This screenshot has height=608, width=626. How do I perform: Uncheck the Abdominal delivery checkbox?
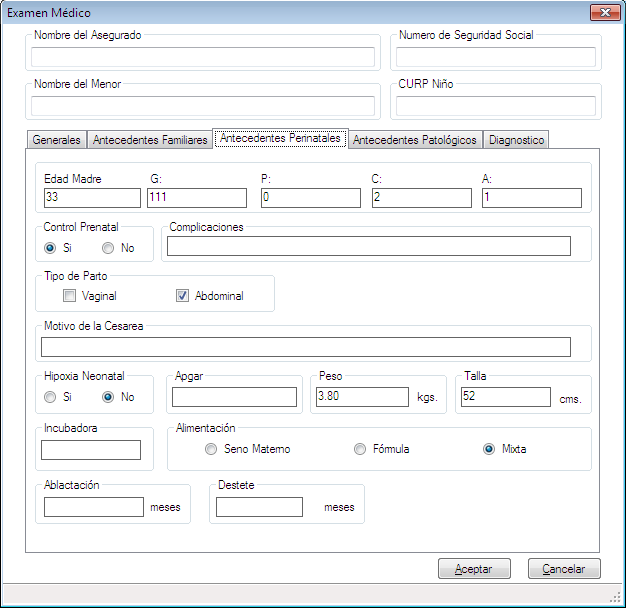pyautogui.click(x=182, y=296)
